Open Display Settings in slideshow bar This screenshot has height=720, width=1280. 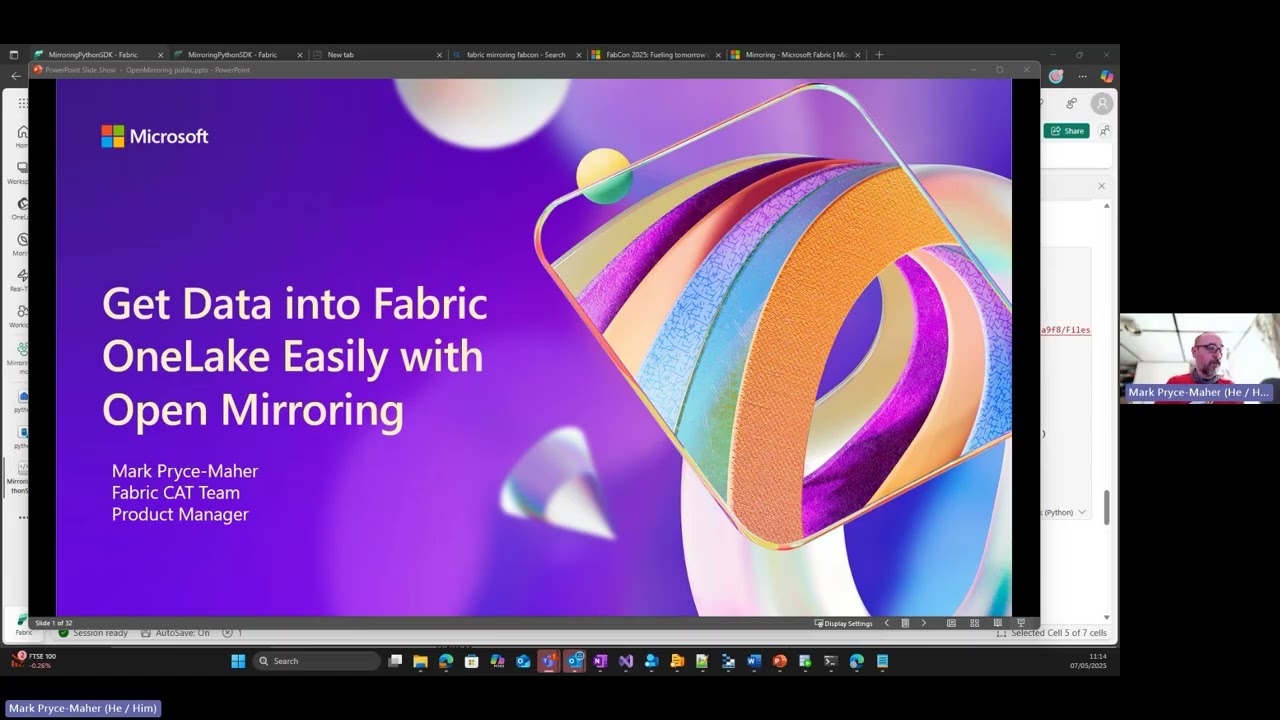coord(844,623)
